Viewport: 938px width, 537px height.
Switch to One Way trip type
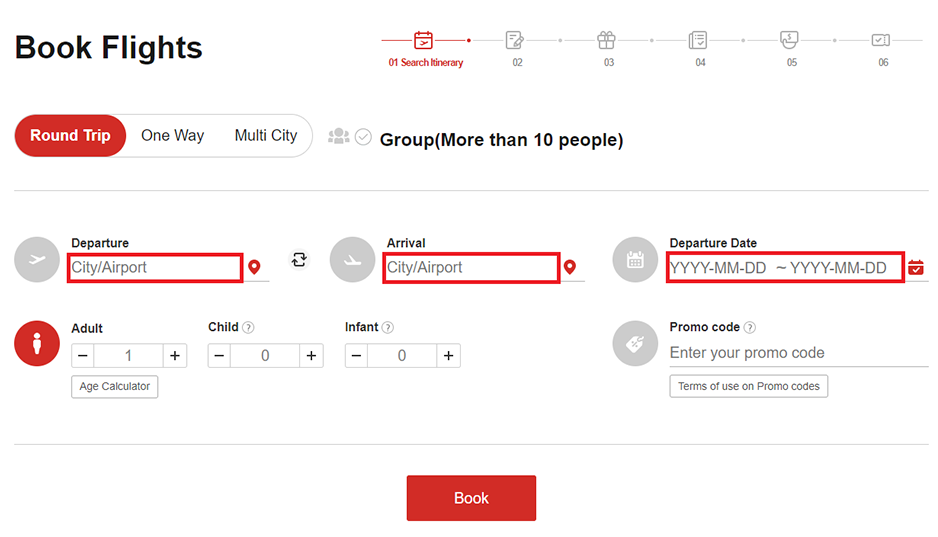click(x=172, y=136)
